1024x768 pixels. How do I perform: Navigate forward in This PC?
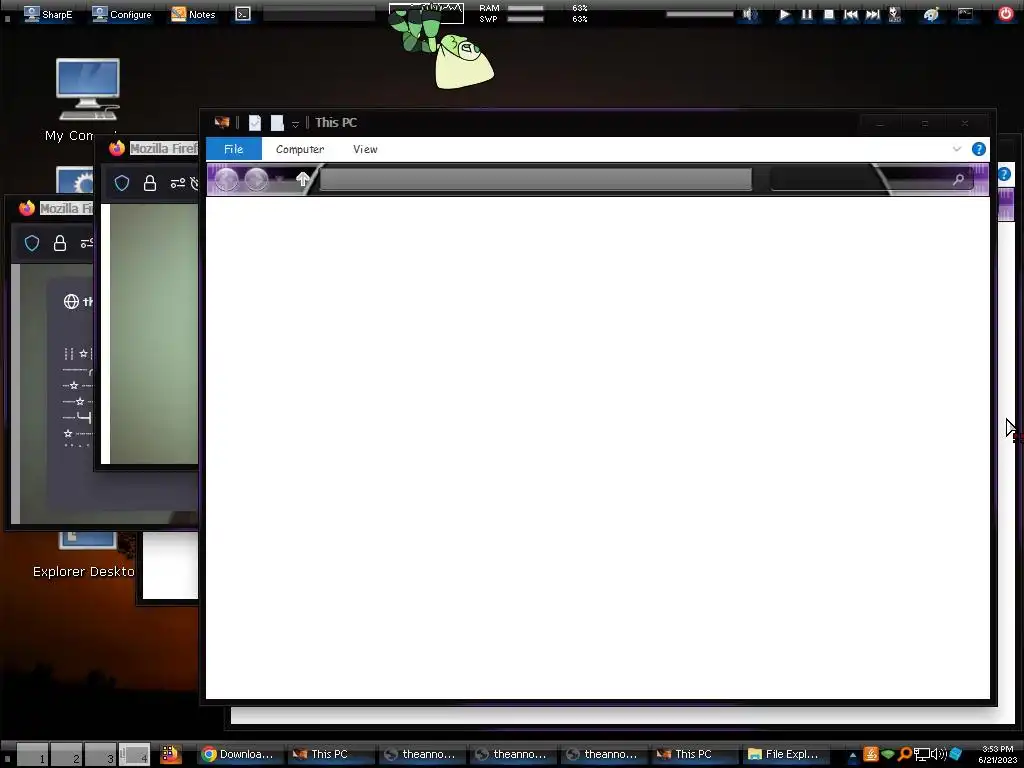(x=256, y=179)
